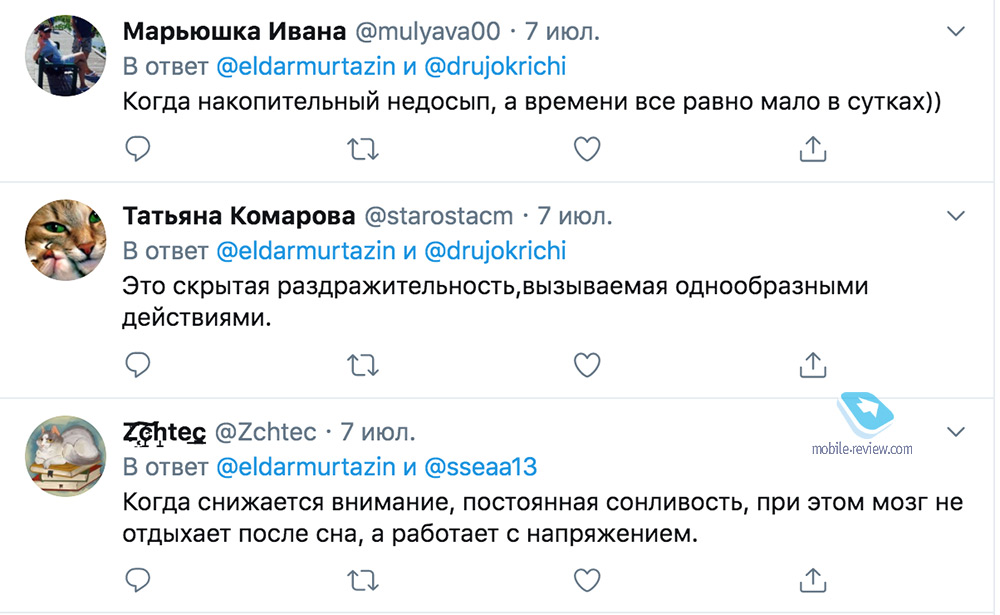Share Zchtec's tweet
This screenshot has width=1000, height=615.
812,580
